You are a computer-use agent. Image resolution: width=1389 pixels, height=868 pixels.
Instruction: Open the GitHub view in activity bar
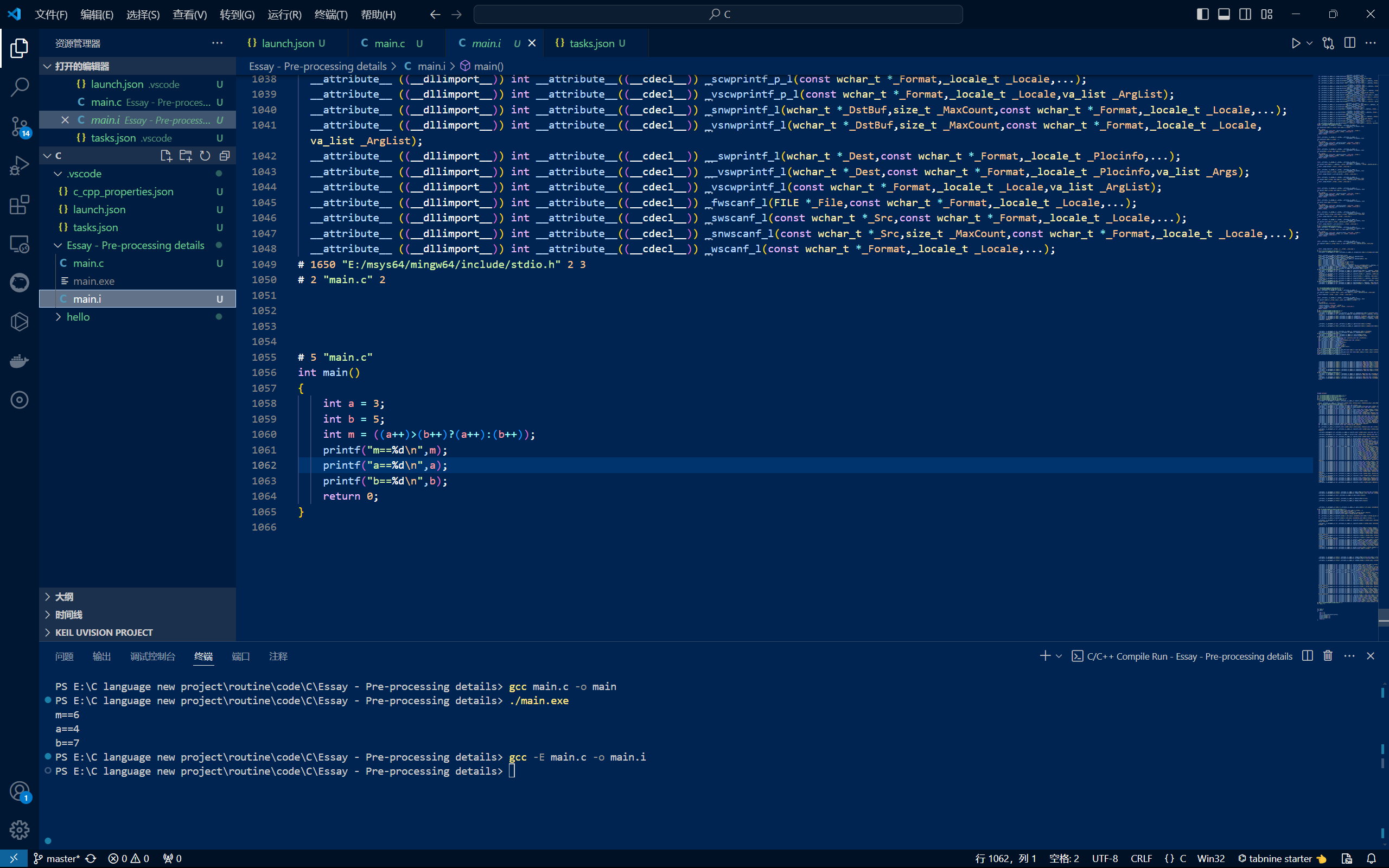[20, 283]
